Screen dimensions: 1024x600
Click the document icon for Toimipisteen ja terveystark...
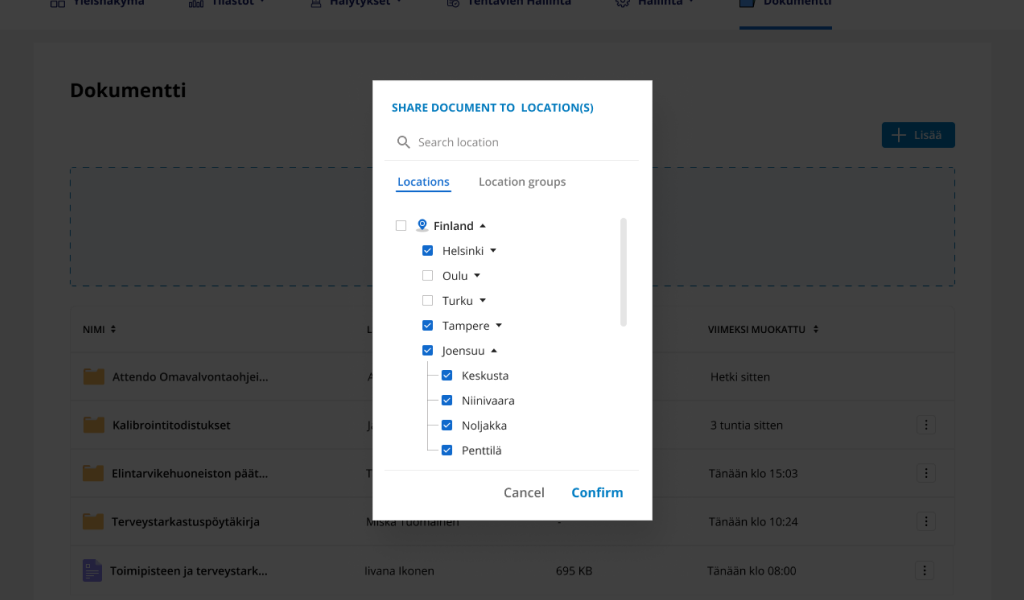tap(92, 570)
